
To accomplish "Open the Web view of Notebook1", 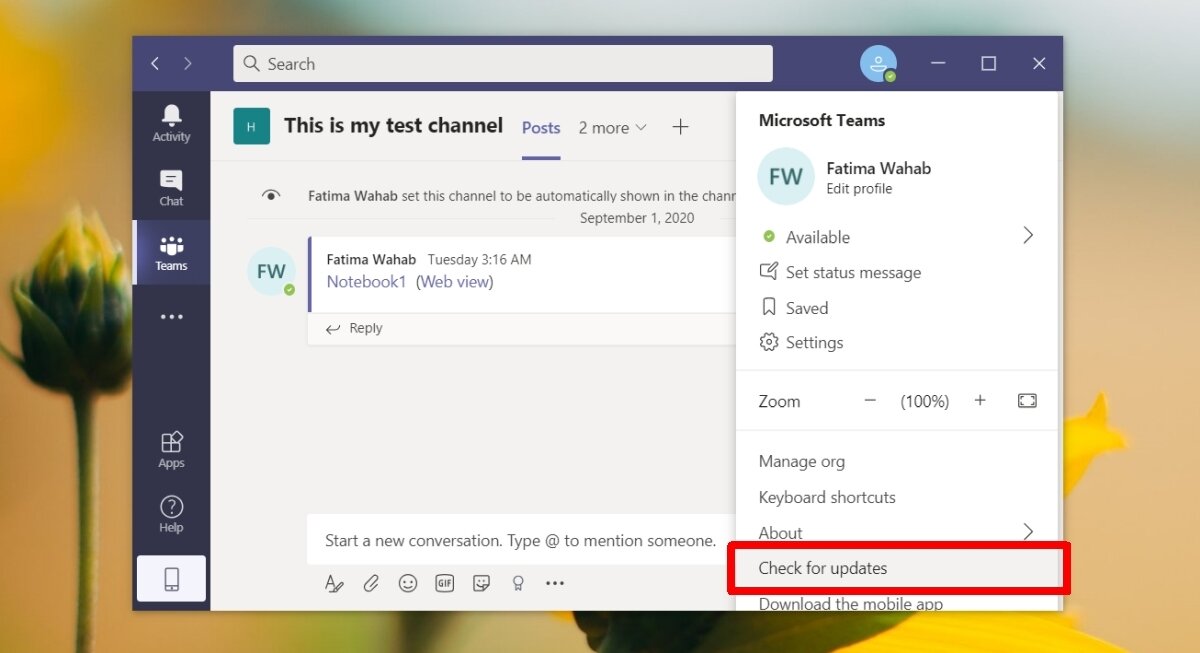I will (455, 282).
